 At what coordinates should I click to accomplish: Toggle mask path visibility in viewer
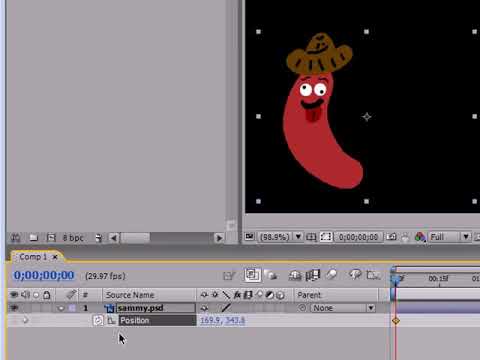[326, 237]
